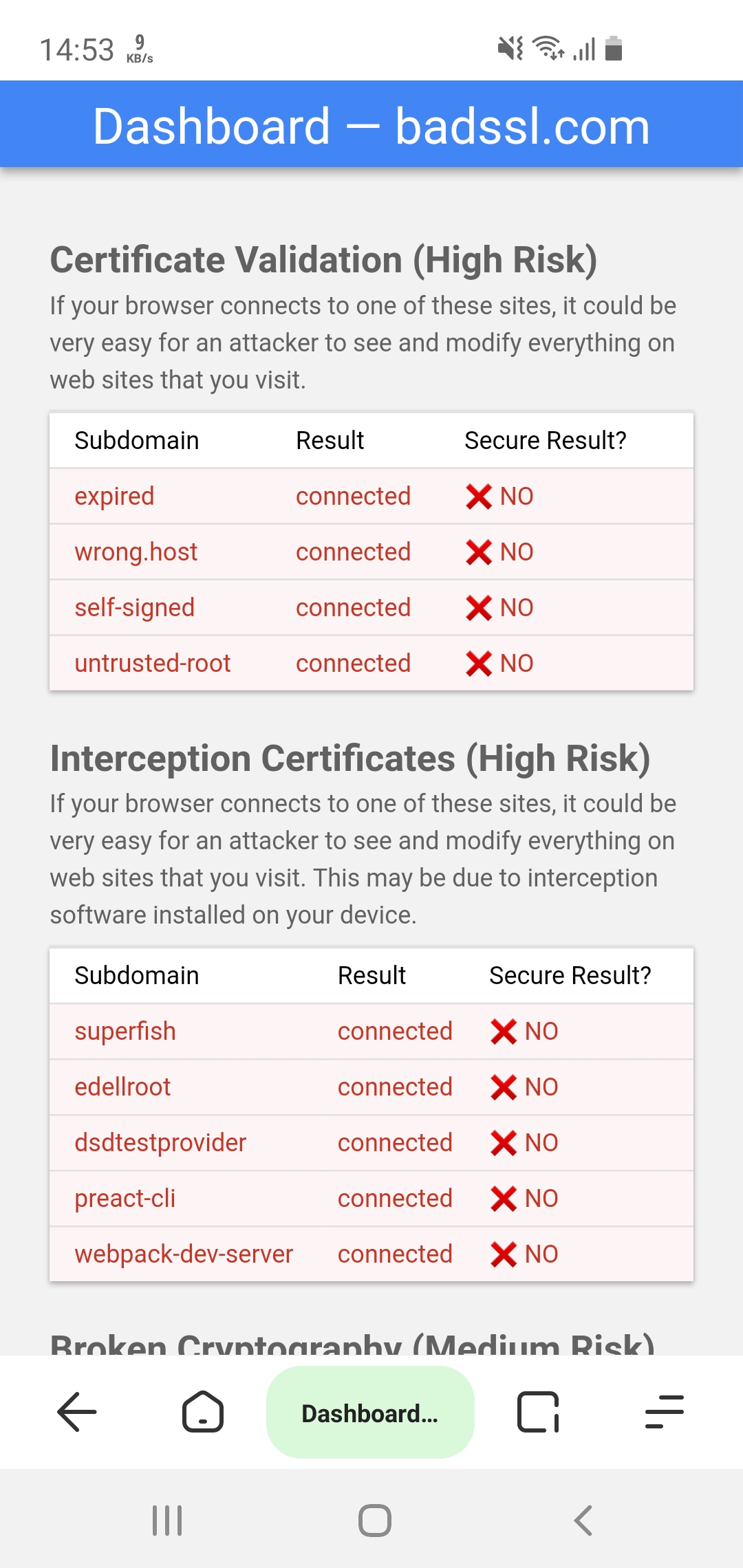The image size is (743, 1568).
Task: Open the browser menu icon
Action: pos(665,1412)
